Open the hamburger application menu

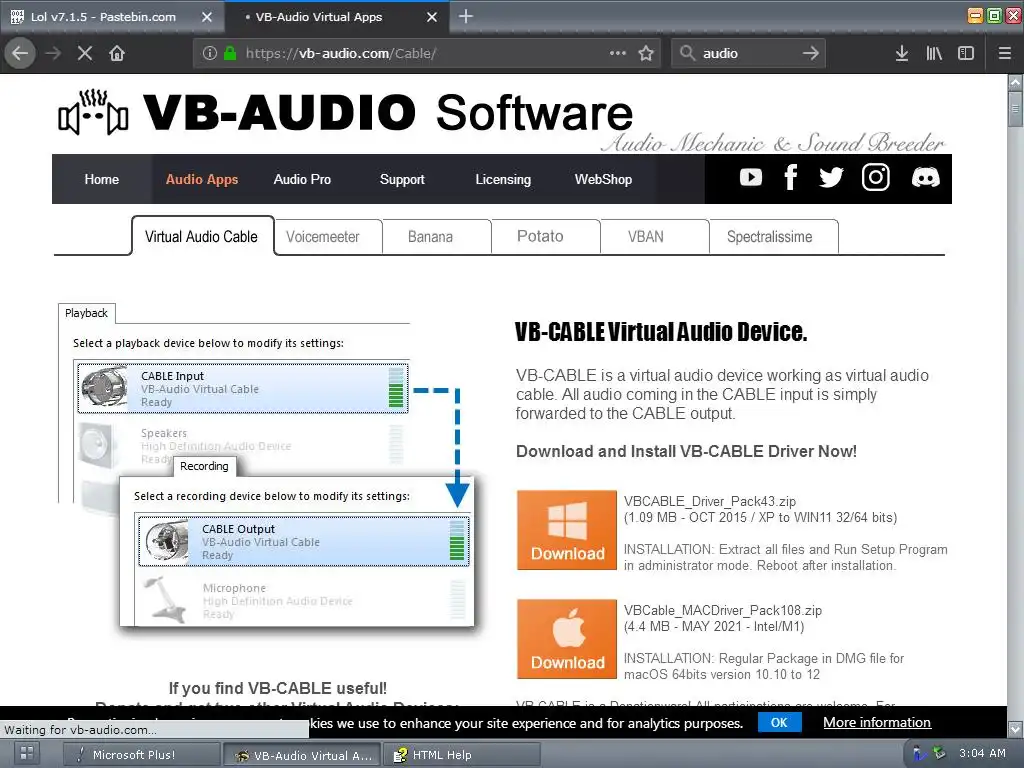(1005, 53)
